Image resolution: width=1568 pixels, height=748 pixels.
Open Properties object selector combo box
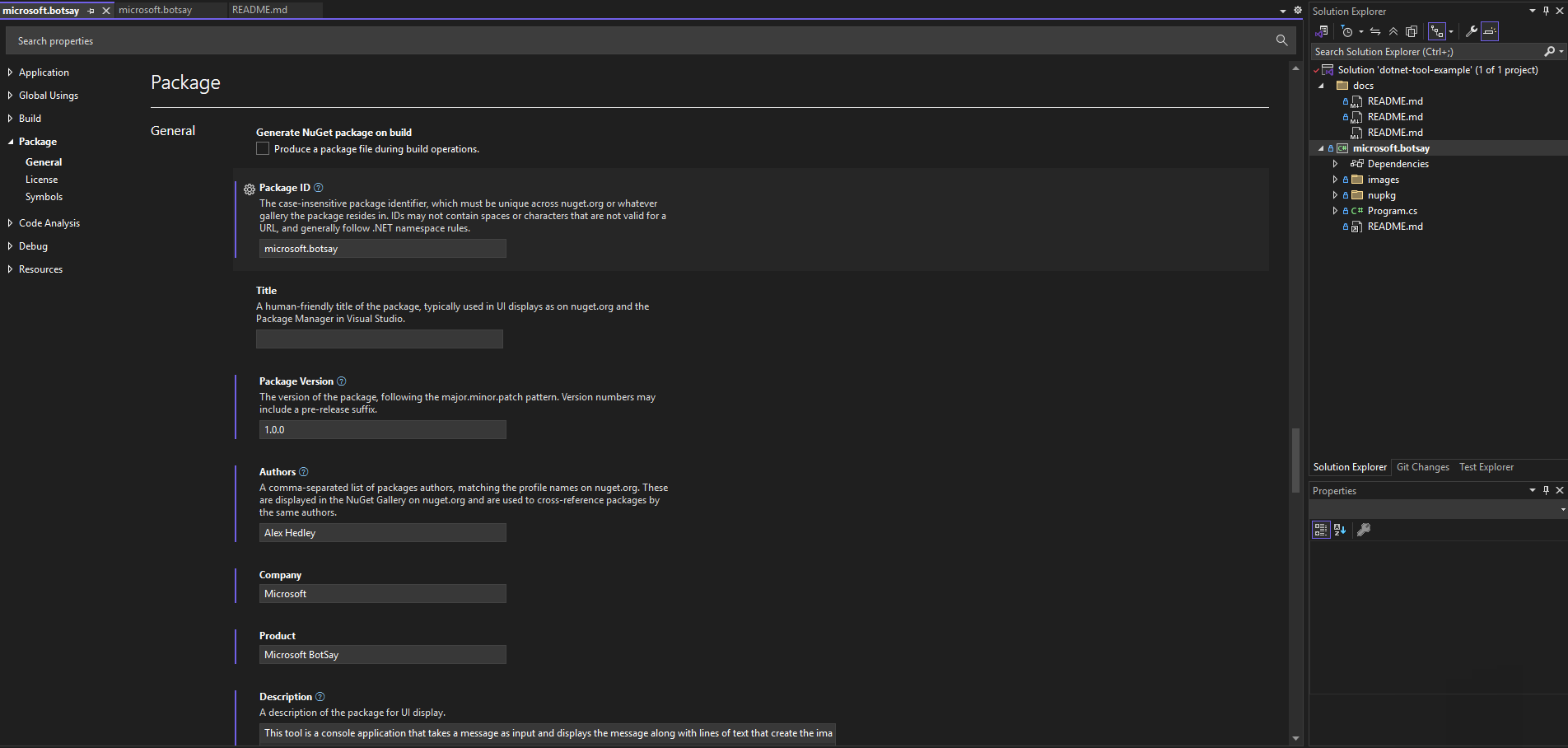(x=1438, y=510)
